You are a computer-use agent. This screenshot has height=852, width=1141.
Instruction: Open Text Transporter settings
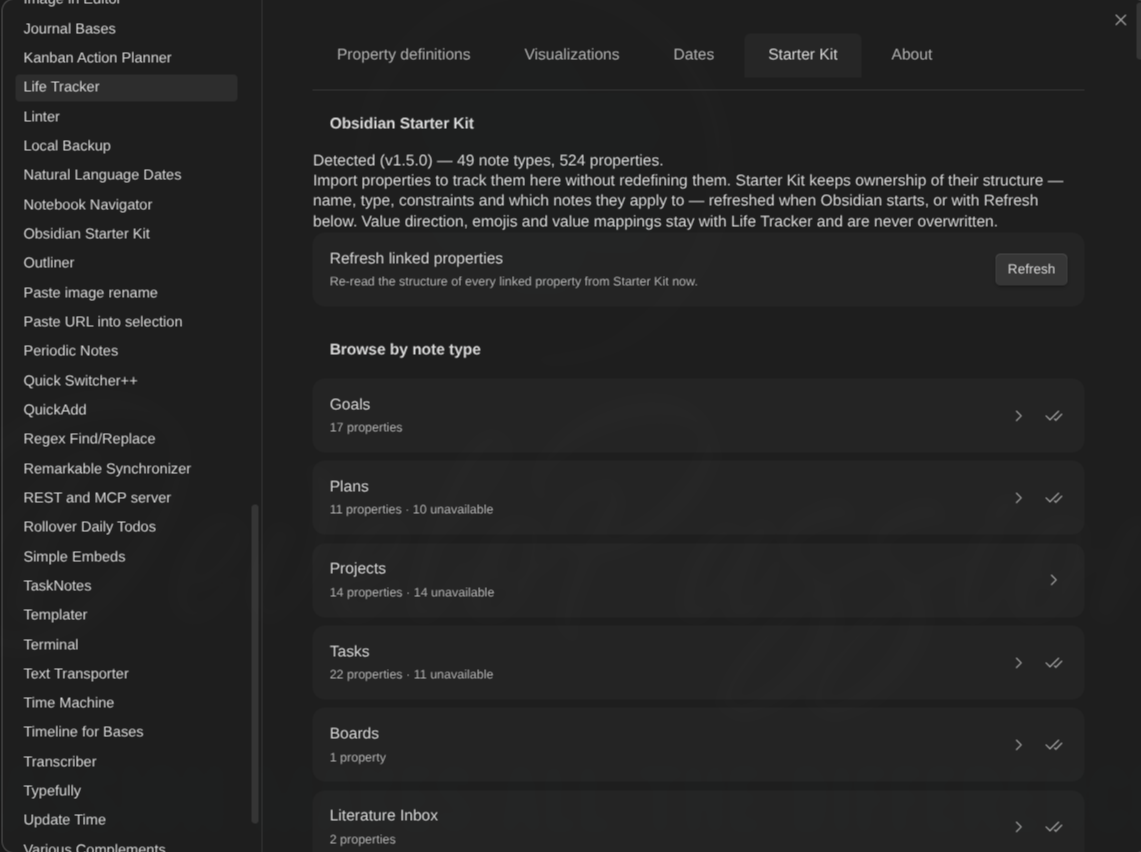coord(126,674)
